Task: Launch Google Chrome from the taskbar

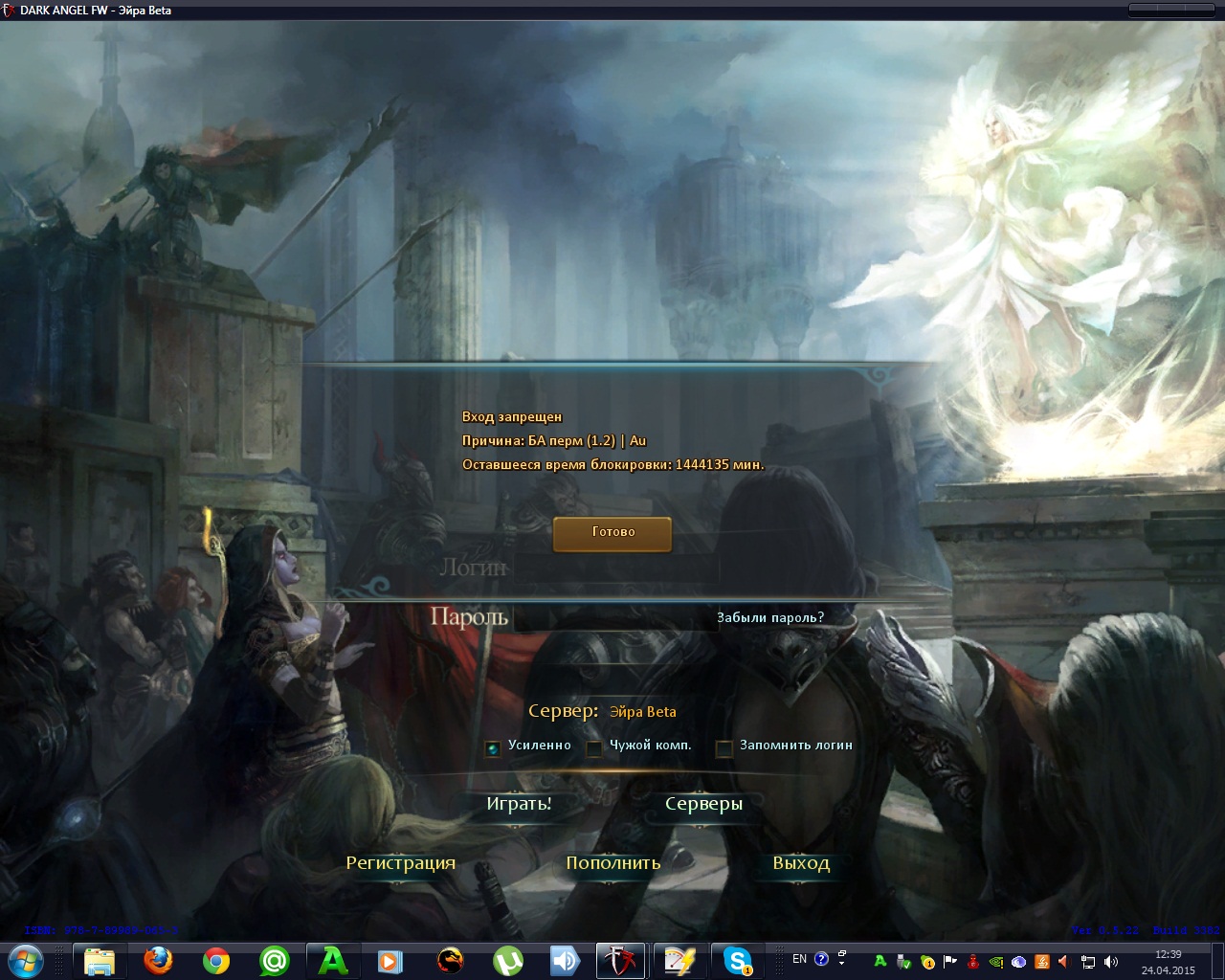Action: pos(216,960)
